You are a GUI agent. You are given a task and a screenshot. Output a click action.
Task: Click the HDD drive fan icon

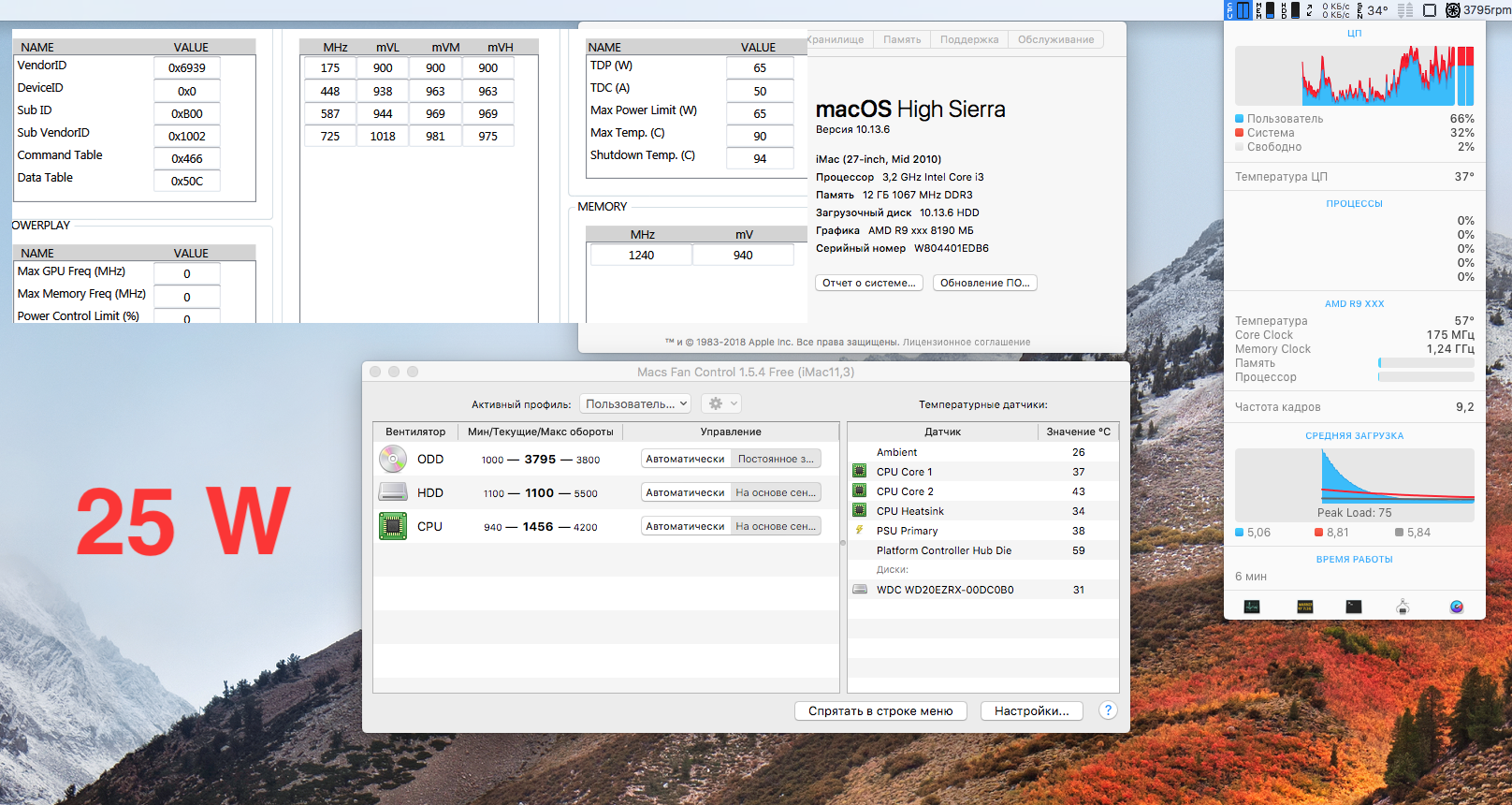393,492
